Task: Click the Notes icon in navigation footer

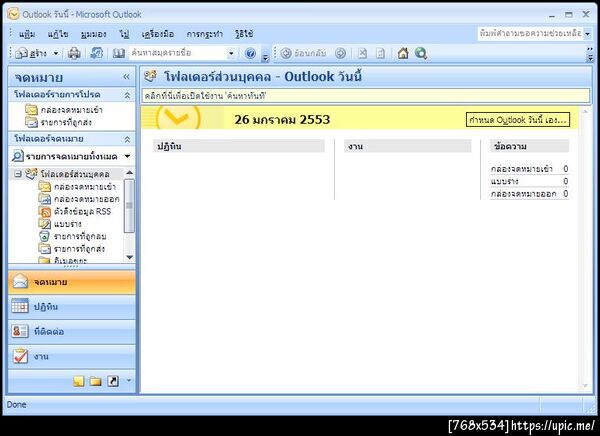Action: click(x=78, y=381)
